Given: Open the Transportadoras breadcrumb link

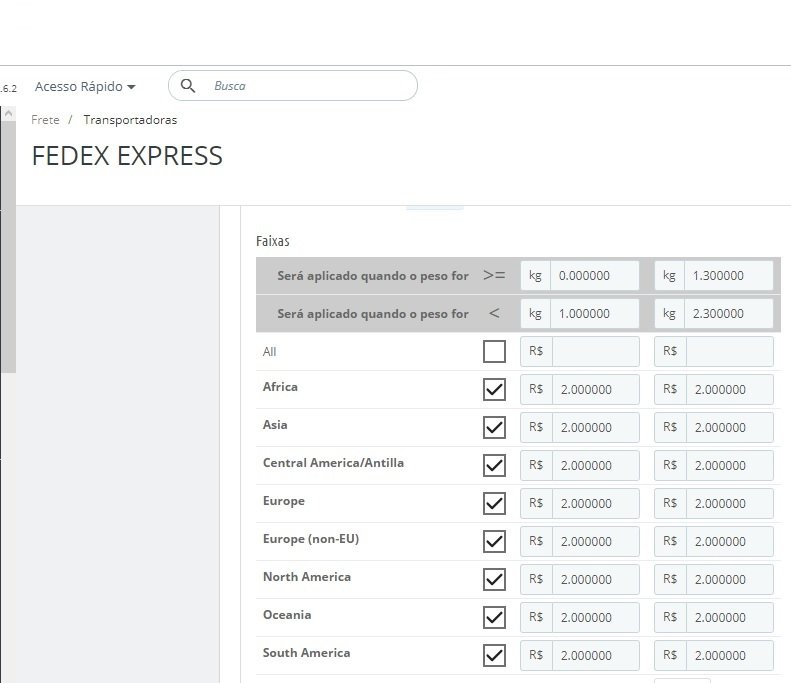Looking at the screenshot, I should (130, 120).
